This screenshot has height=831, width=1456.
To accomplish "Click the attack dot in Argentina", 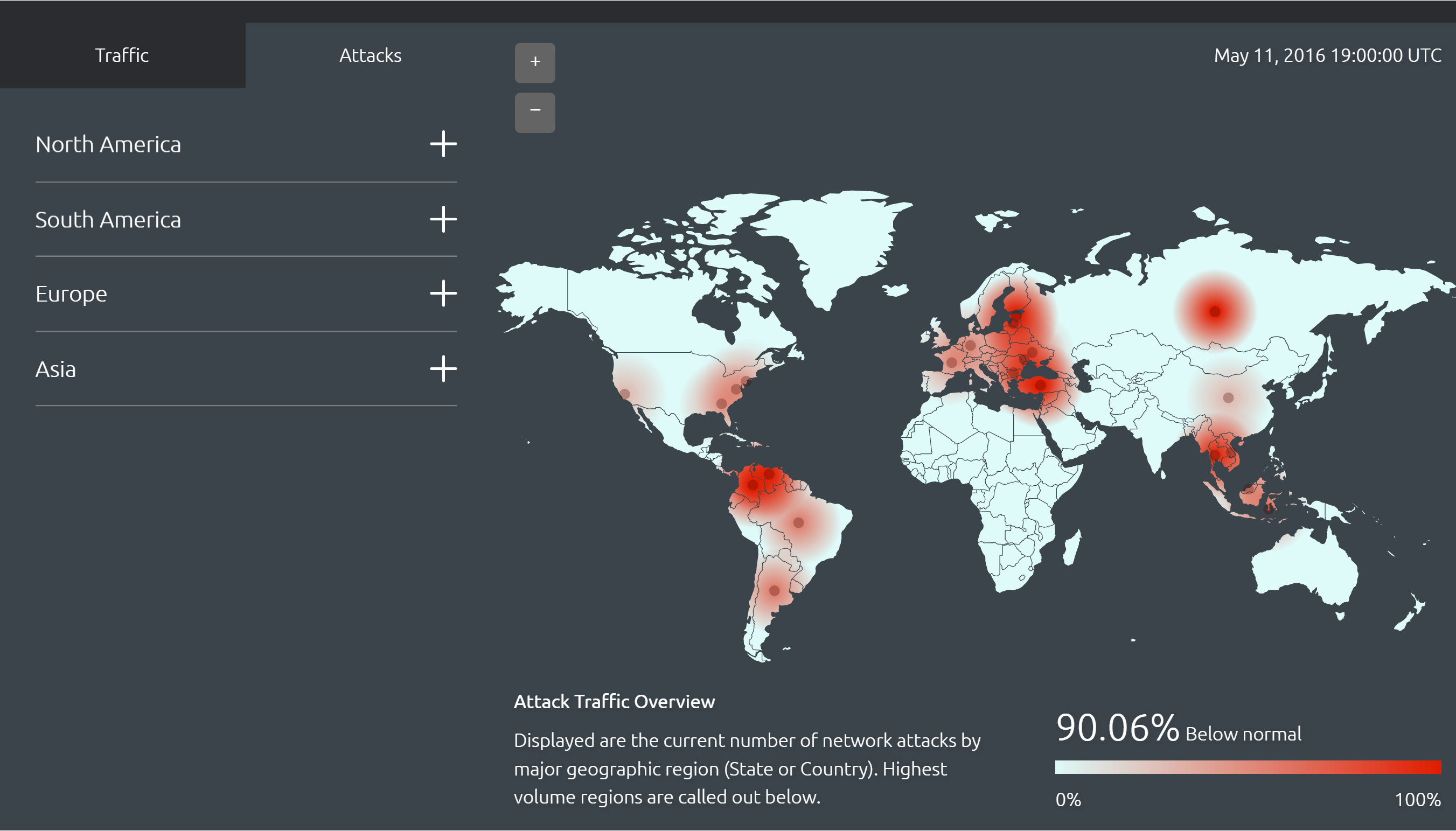I will (x=774, y=591).
